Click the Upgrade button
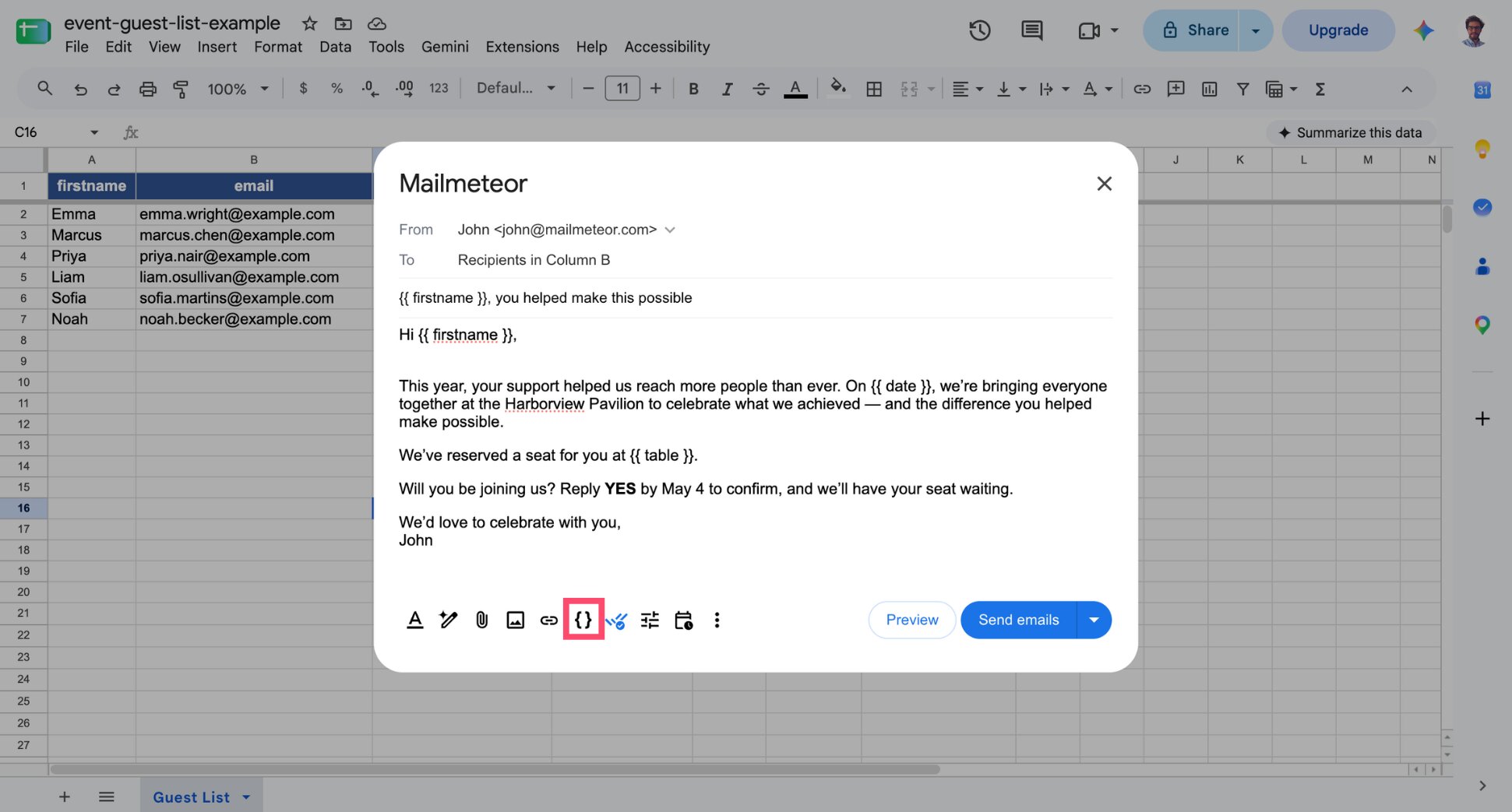This screenshot has height=812, width=1512. coord(1338,30)
